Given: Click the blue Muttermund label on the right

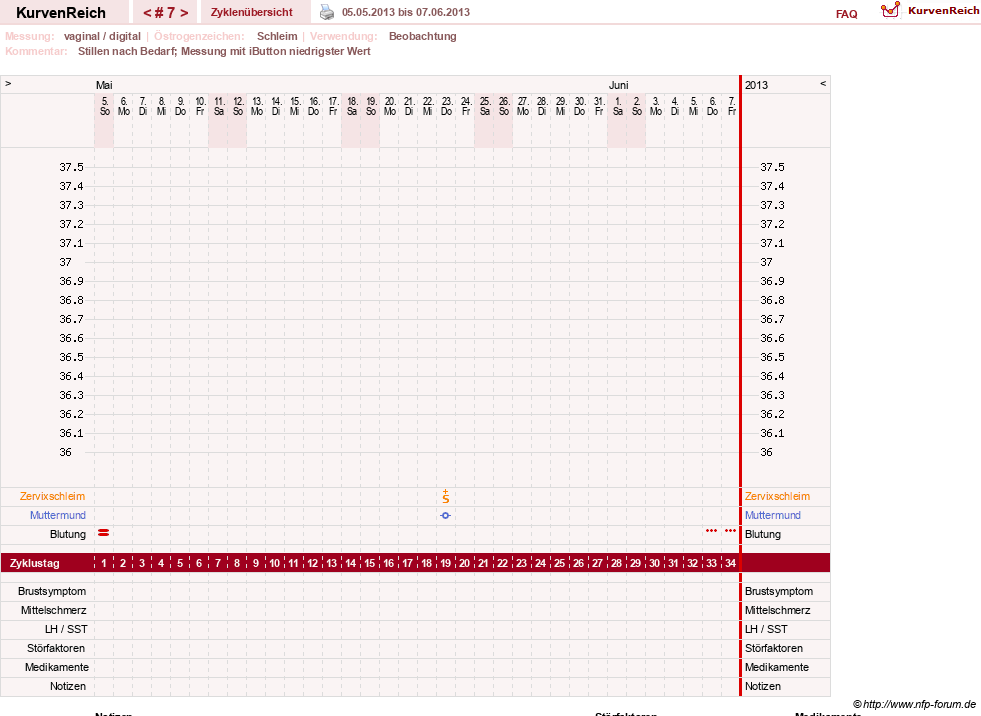Looking at the screenshot, I should tap(773, 515).
